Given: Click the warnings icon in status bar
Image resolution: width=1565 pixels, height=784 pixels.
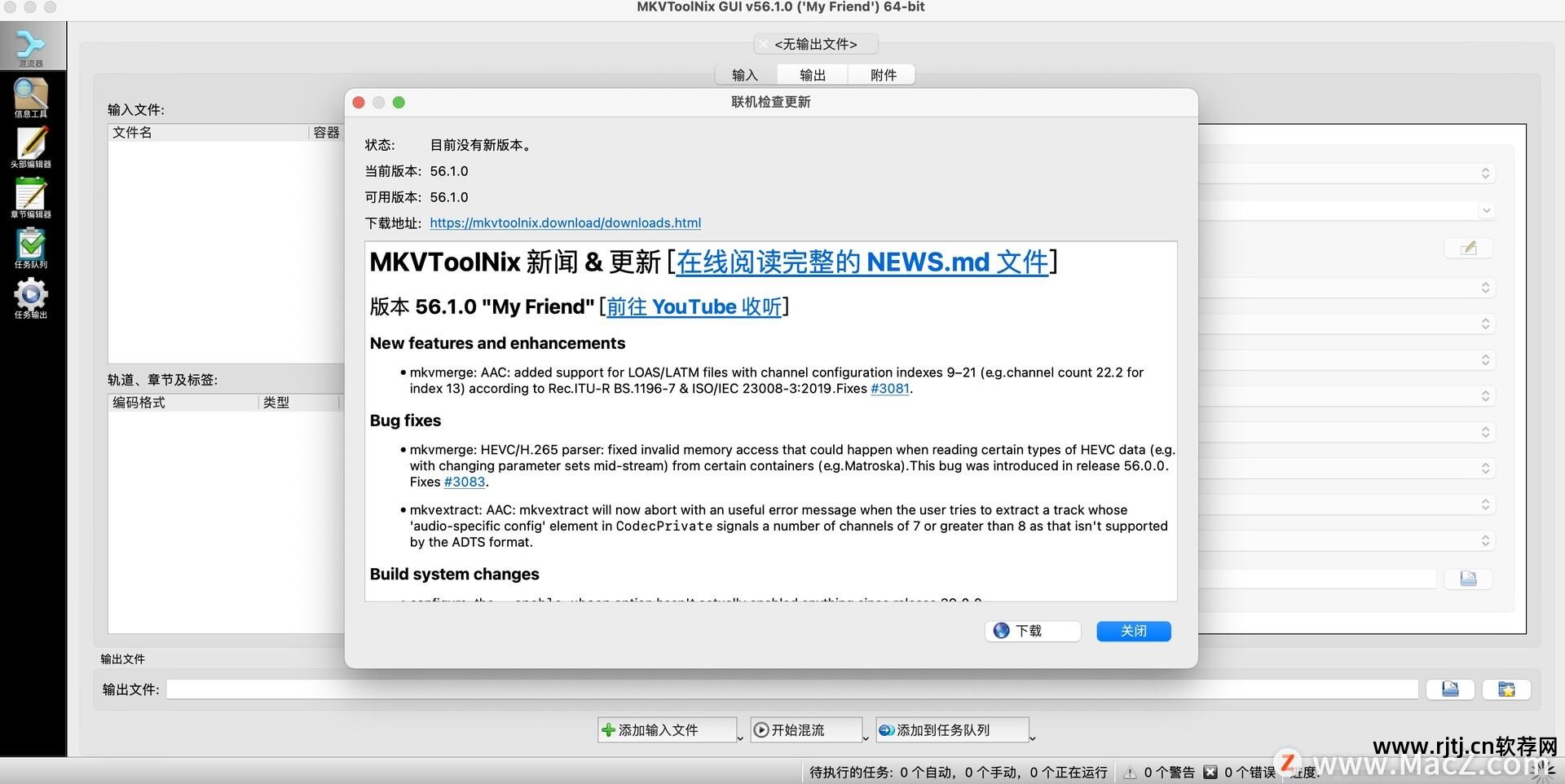Looking at the screenshot, I should pyautogui.click(x=1130, y=772).
